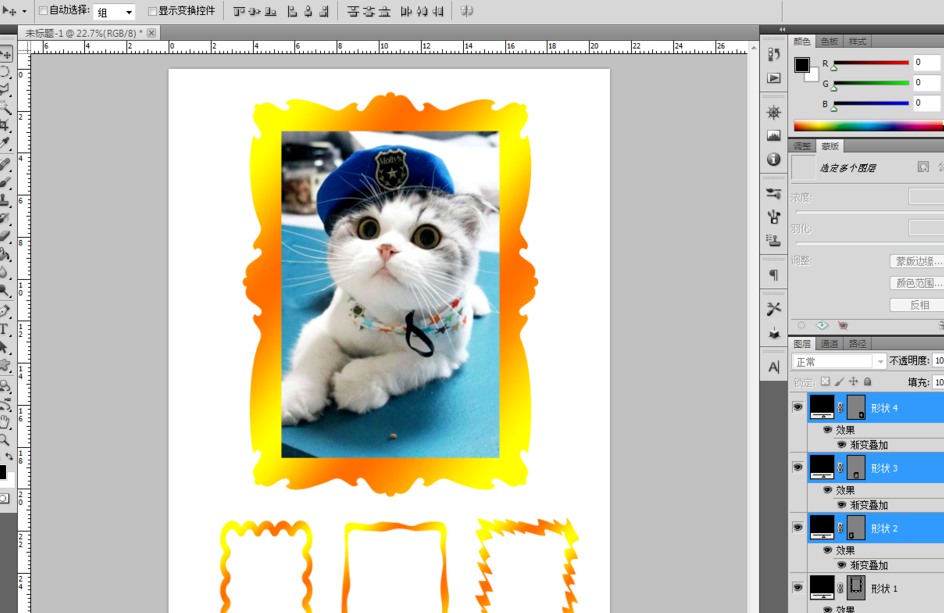Enable the 自动选择 checkbox
This screenshot has width=944, height=613.
tap(43, 11)
